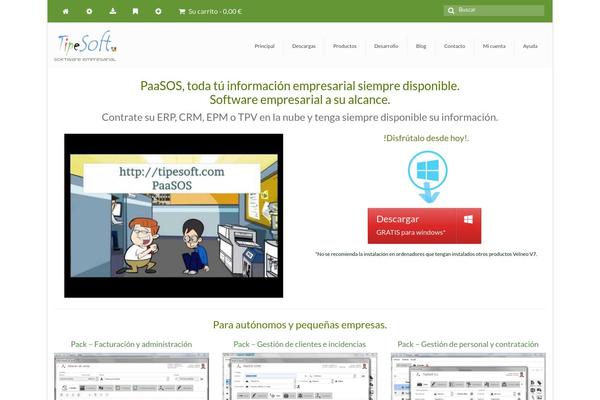600x400 pixels.
Task: Open the Mi cuenta menu item
Action: coord(494,46)
